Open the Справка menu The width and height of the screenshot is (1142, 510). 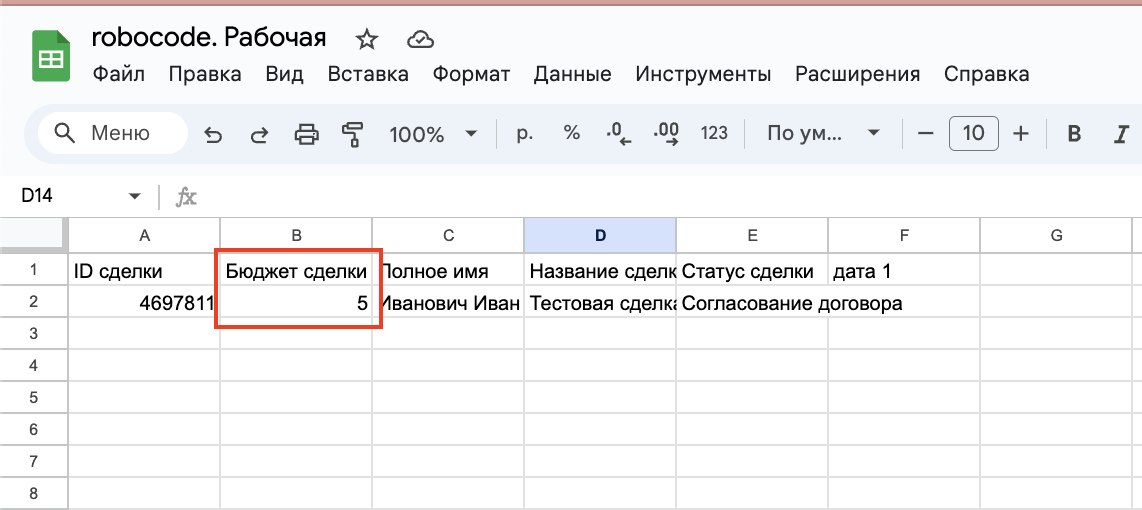tap(986, 74)
